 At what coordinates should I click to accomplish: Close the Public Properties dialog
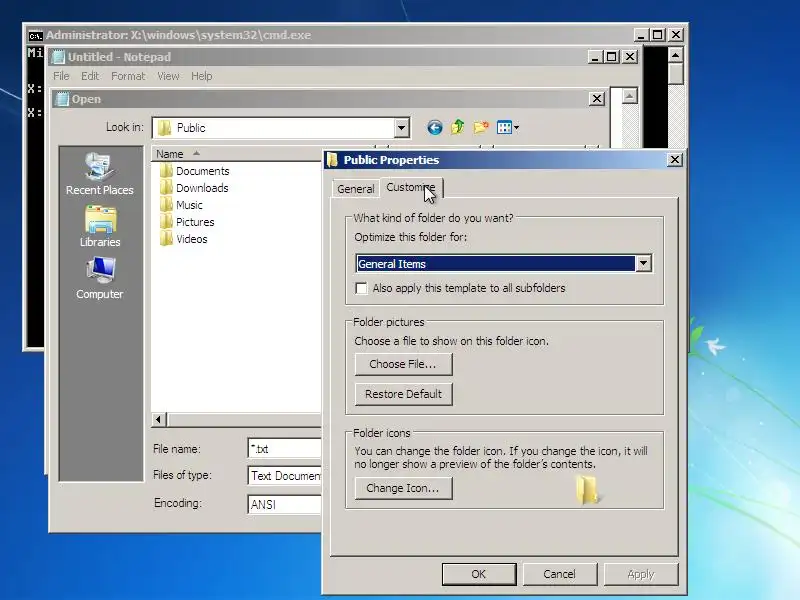point(674,160)
